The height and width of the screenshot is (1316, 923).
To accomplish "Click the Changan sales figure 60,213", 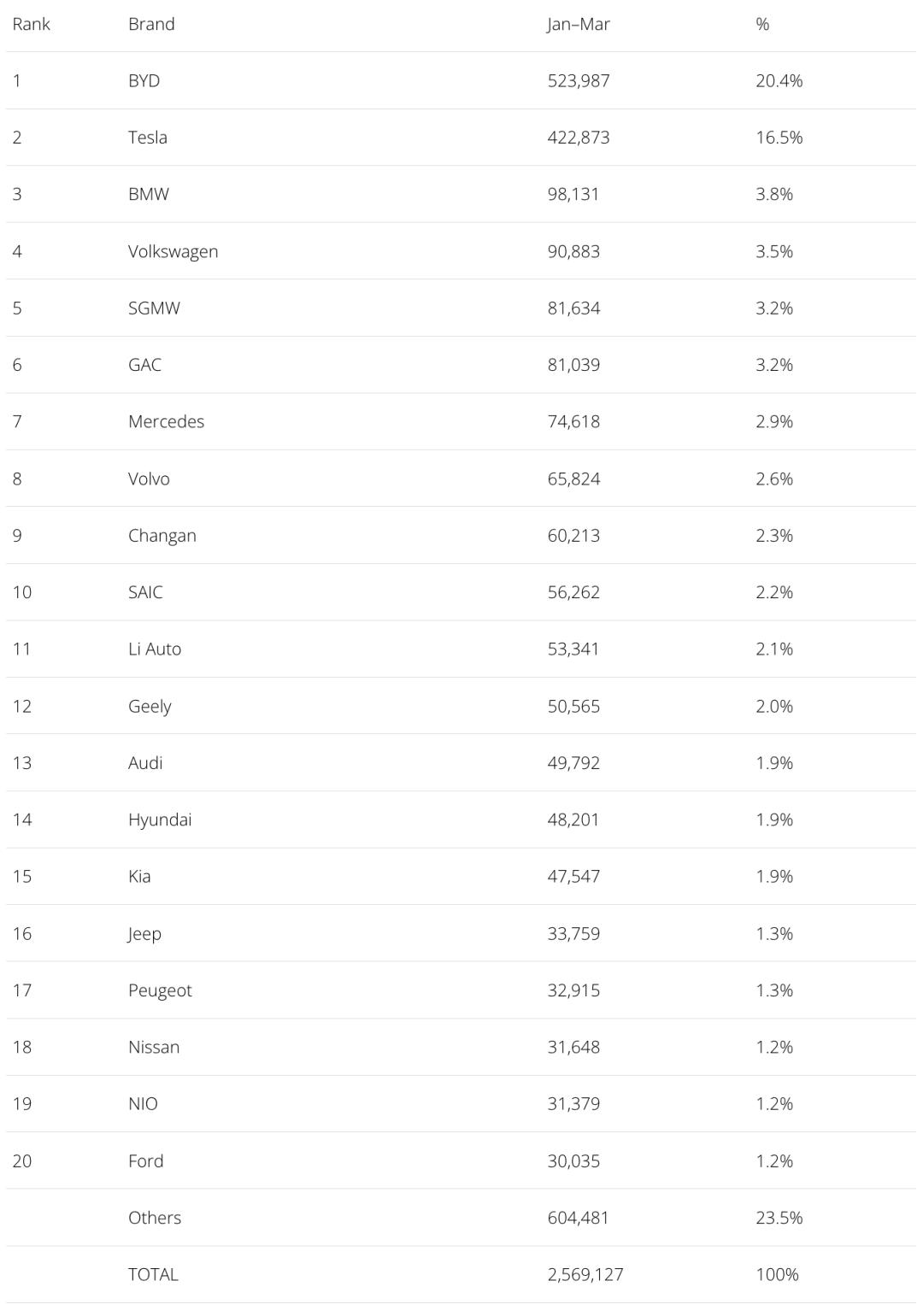I will [573, 536].
